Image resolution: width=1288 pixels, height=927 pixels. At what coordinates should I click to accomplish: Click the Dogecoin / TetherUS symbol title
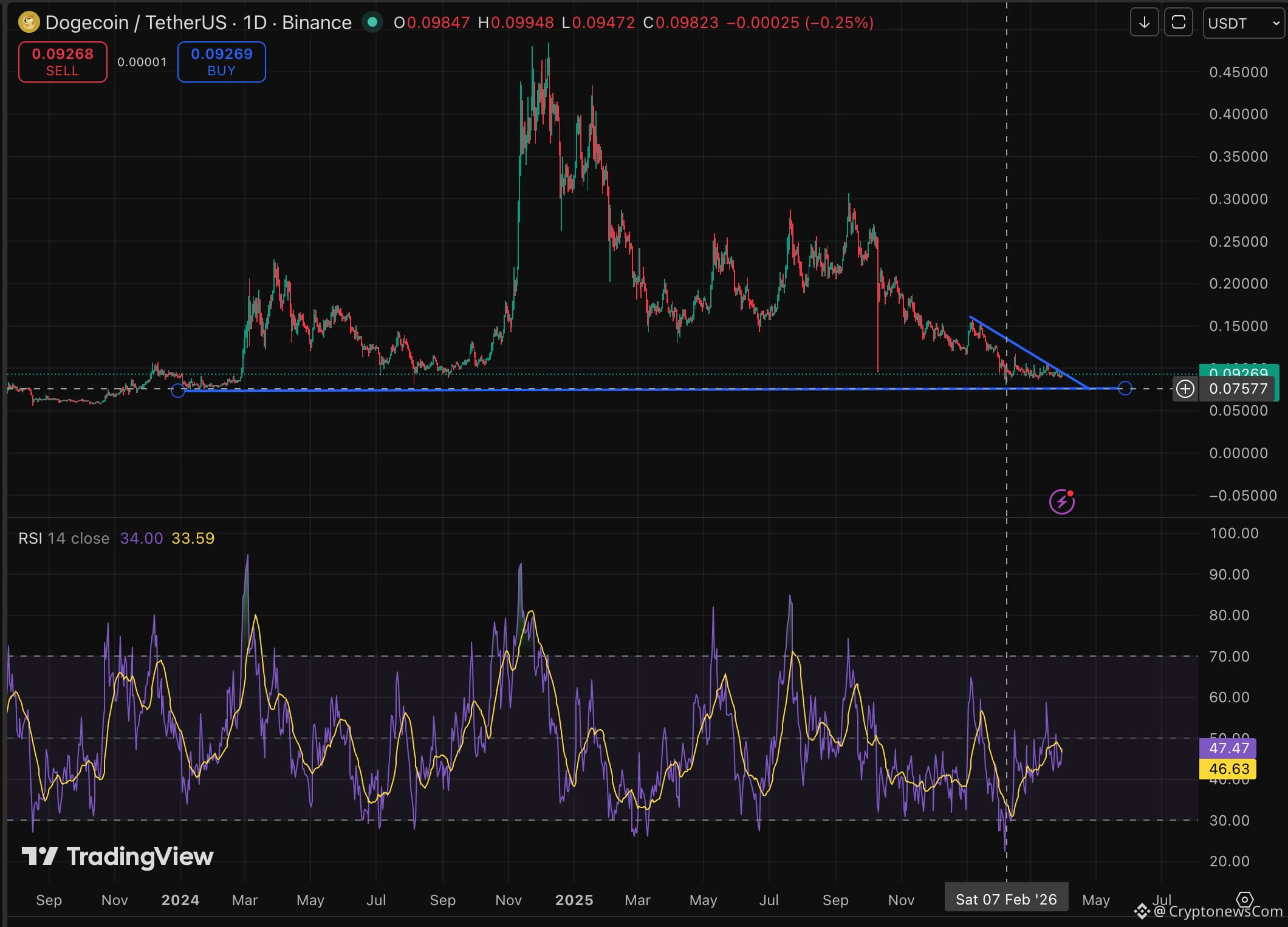tap(135, 22)
